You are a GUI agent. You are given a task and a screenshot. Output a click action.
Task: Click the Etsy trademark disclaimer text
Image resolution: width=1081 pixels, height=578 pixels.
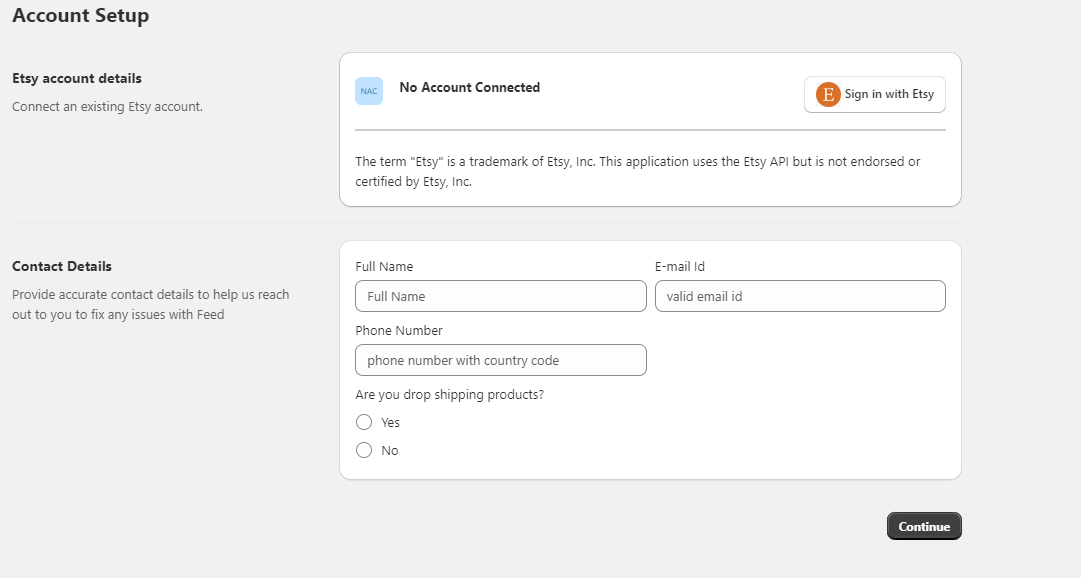638,171
